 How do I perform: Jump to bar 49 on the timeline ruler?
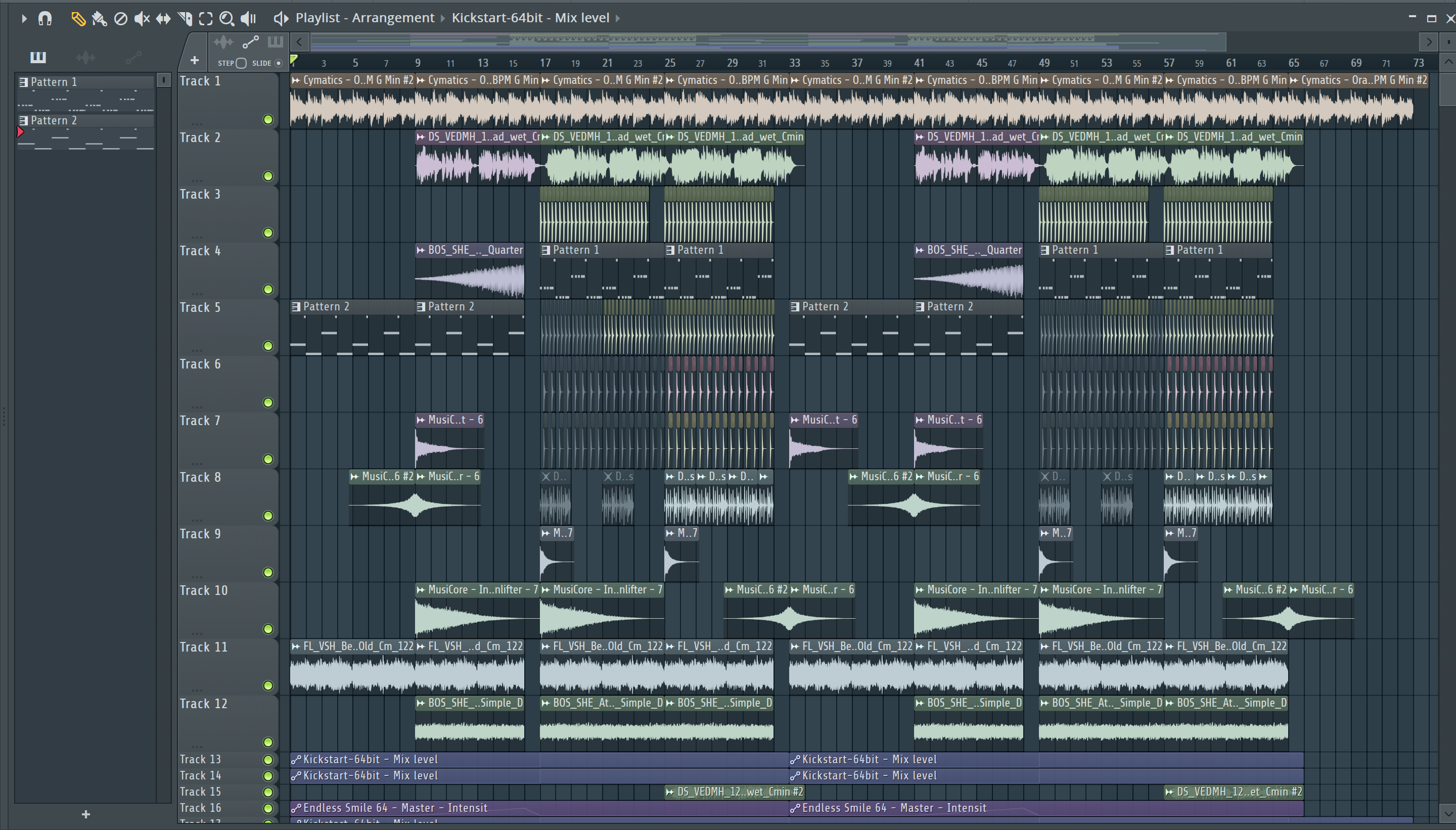(x=1044, y=63)
